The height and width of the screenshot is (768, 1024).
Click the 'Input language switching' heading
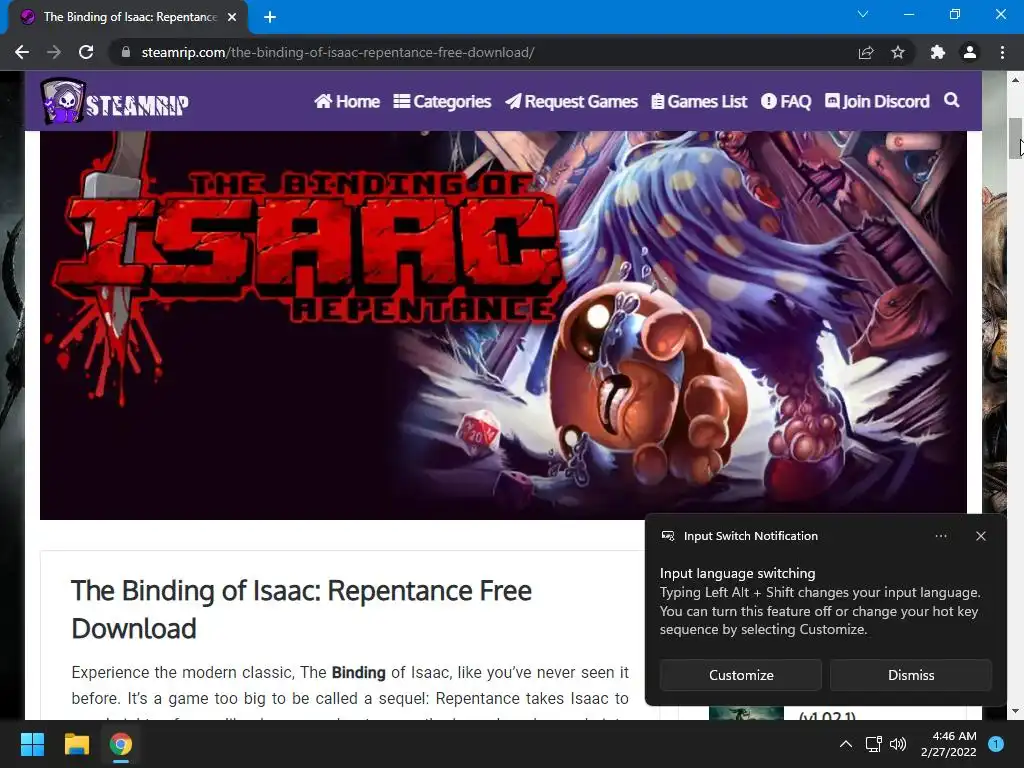point(737,573)
